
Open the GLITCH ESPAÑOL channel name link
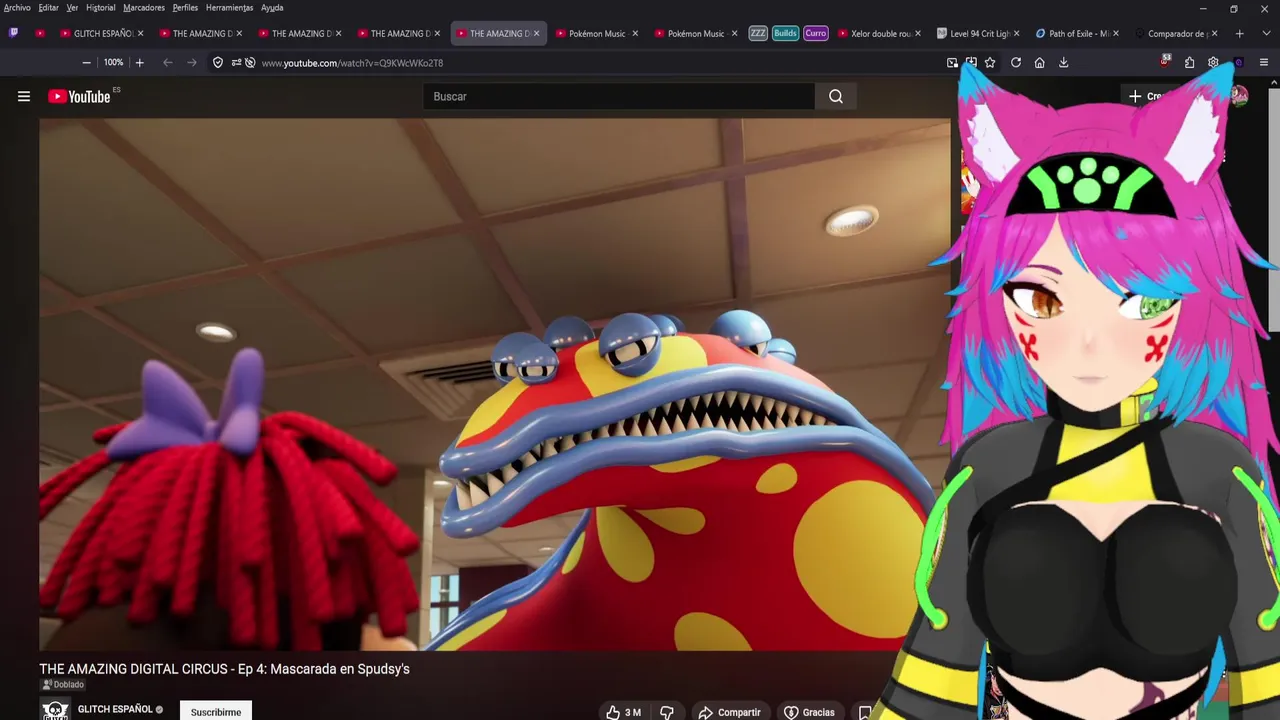[x=115, y=709]
